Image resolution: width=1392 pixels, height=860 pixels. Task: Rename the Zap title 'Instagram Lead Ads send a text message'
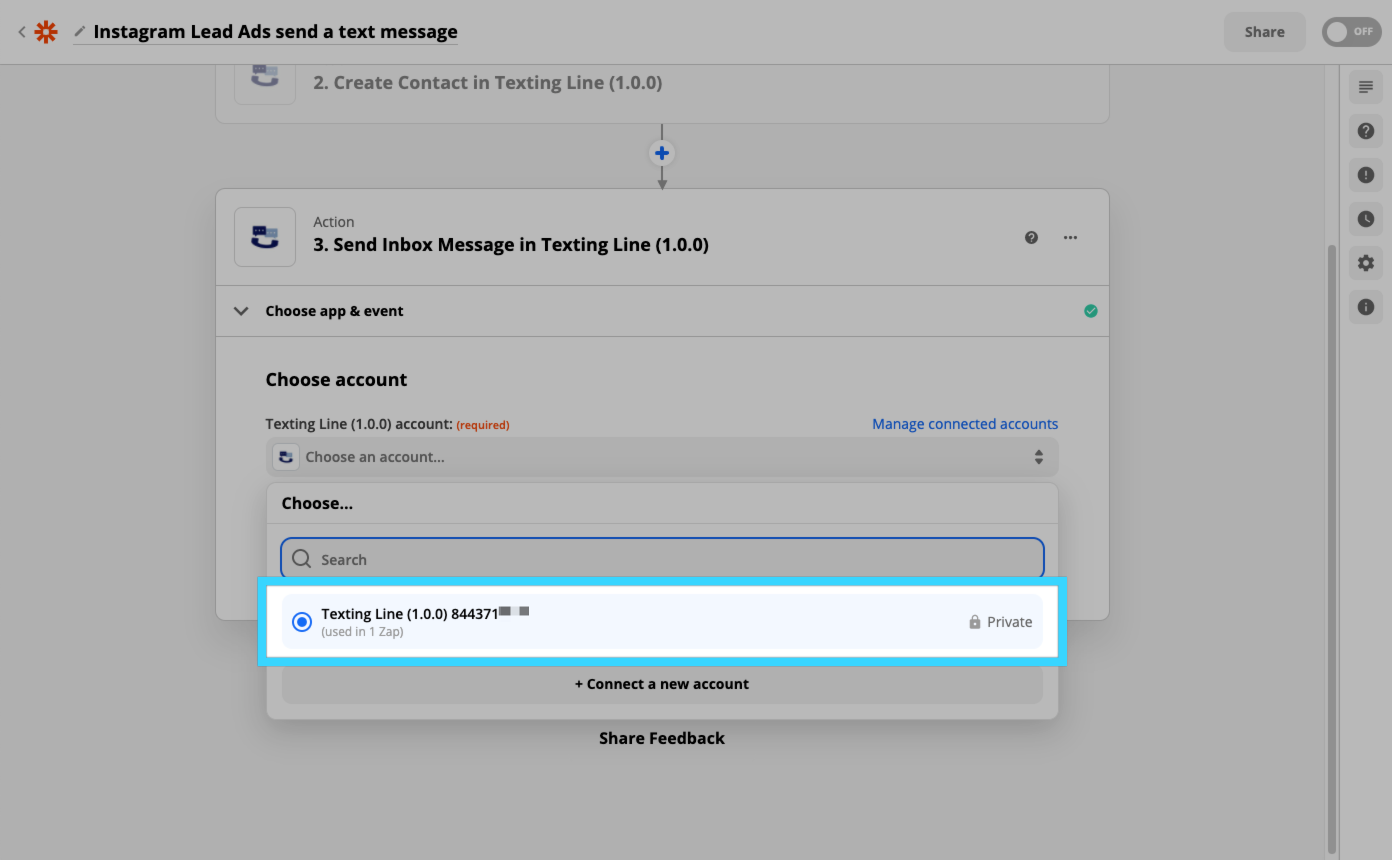tap(275, 32)
